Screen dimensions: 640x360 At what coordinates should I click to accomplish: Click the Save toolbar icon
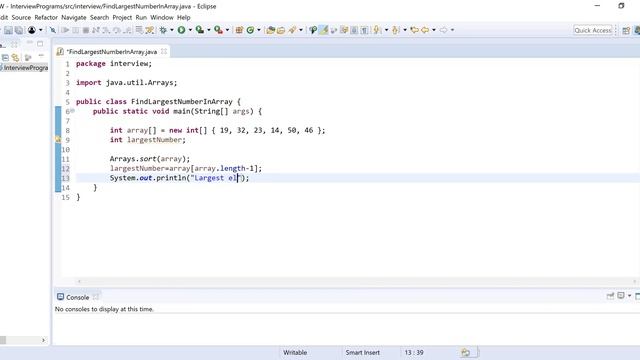pos(8,30)
